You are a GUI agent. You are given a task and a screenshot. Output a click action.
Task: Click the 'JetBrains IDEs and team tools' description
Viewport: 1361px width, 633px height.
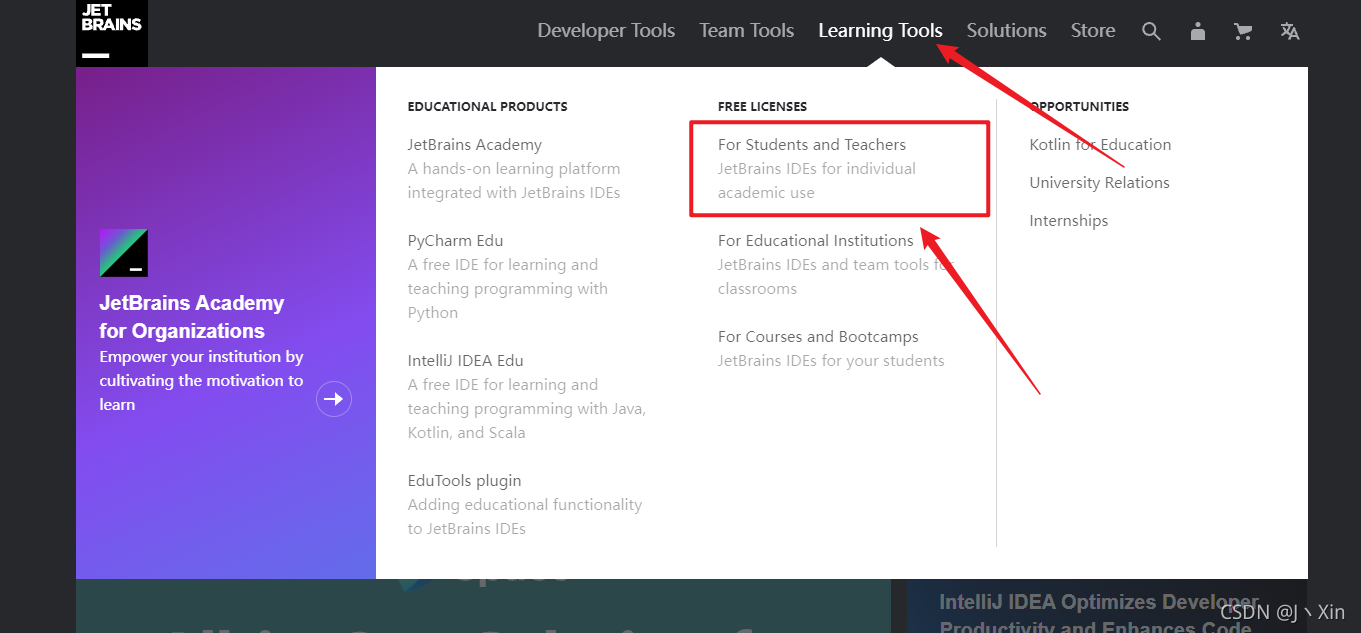click(836, 277)
